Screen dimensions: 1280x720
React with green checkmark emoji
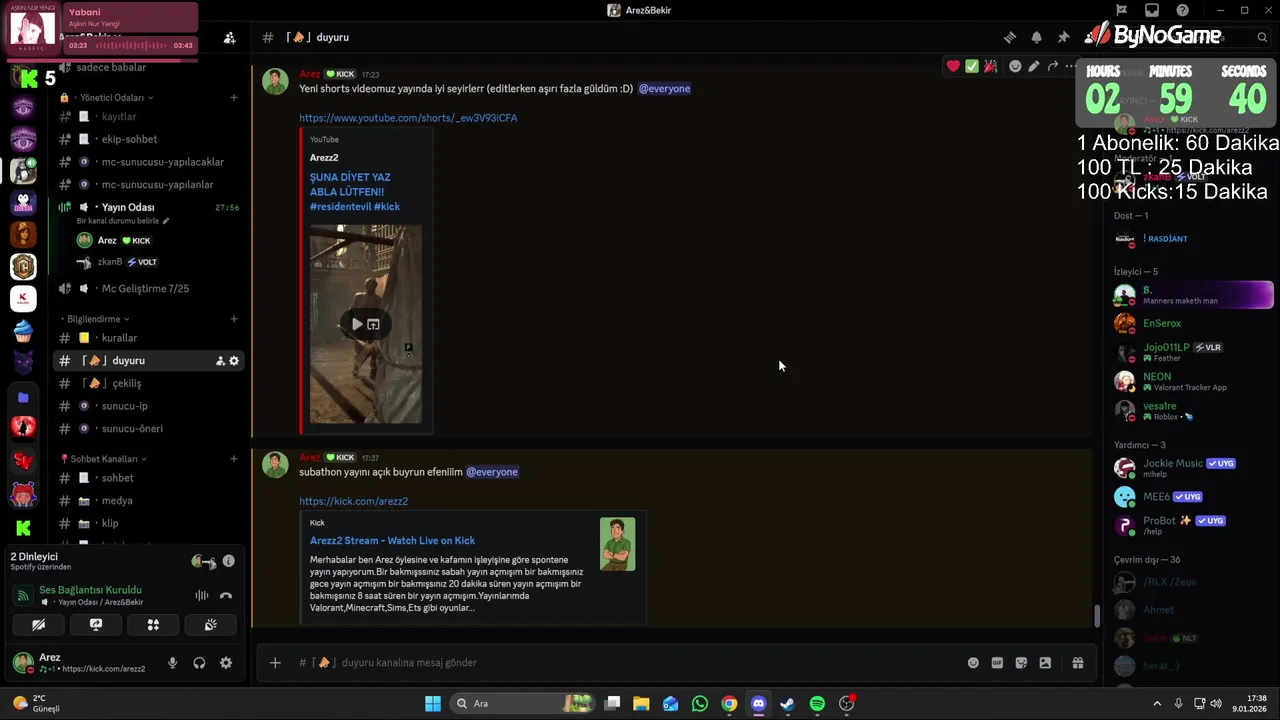pos(971,66)
